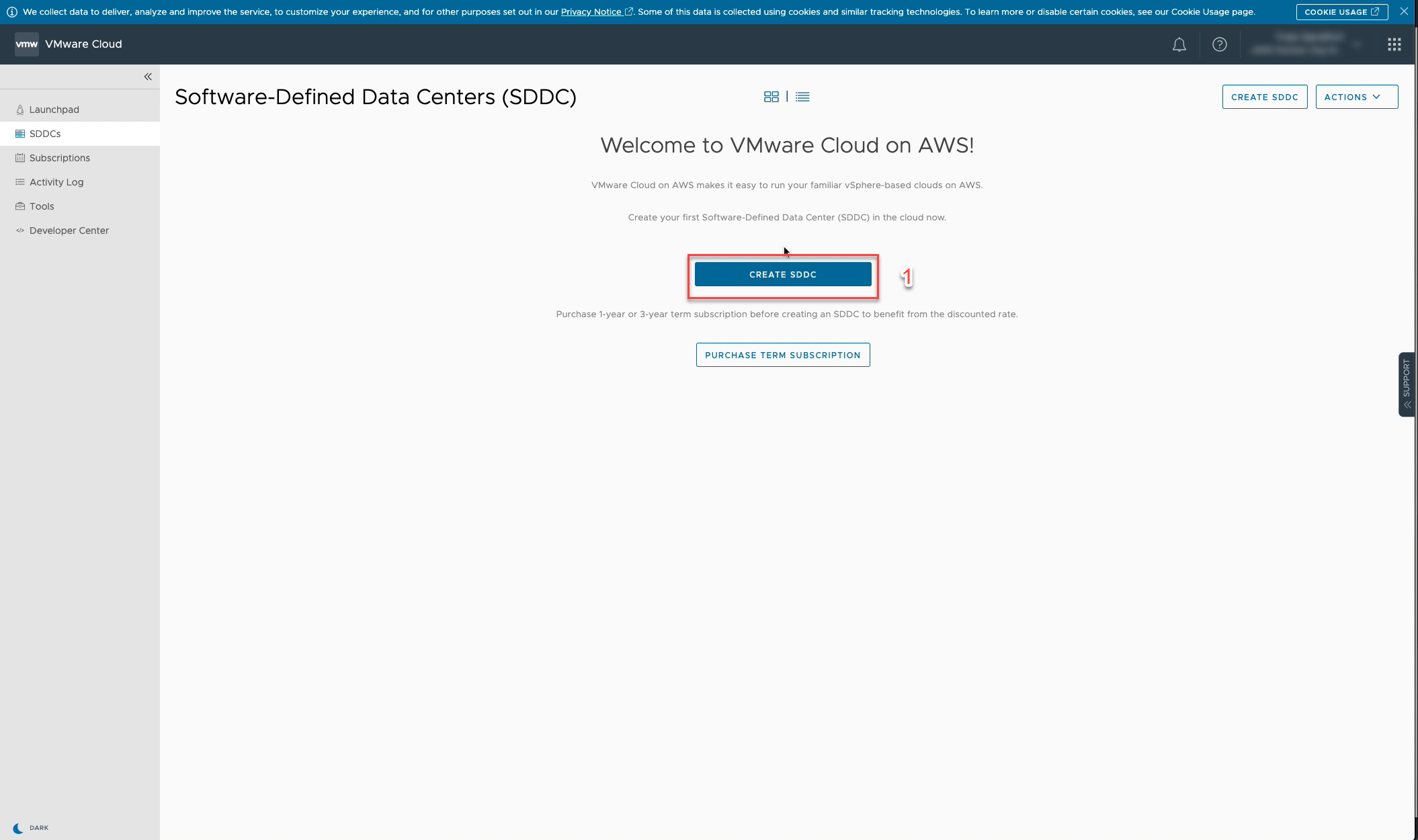
Task: Click the Activity Log list icon
Action: 20,182
